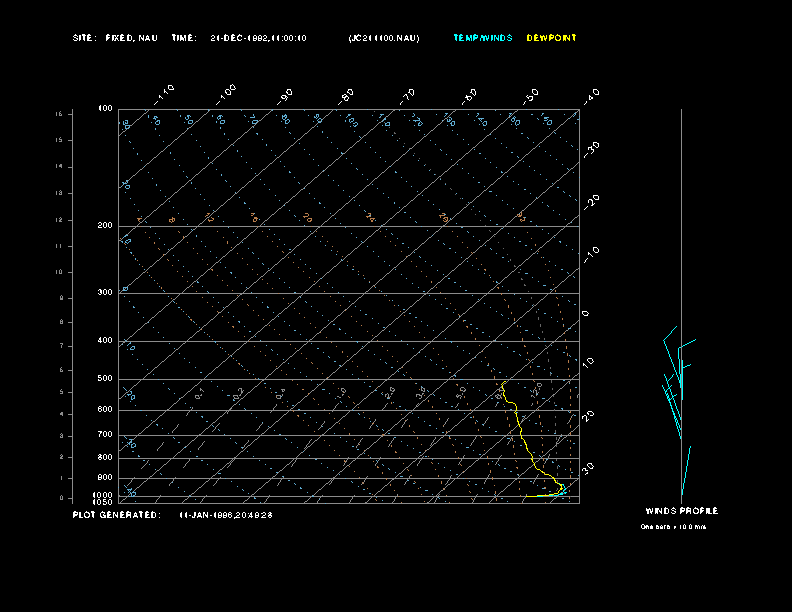Click the 'PLOT GENERATED:' label
This screenshot has width=792, height=612.
tap(117, 515)
